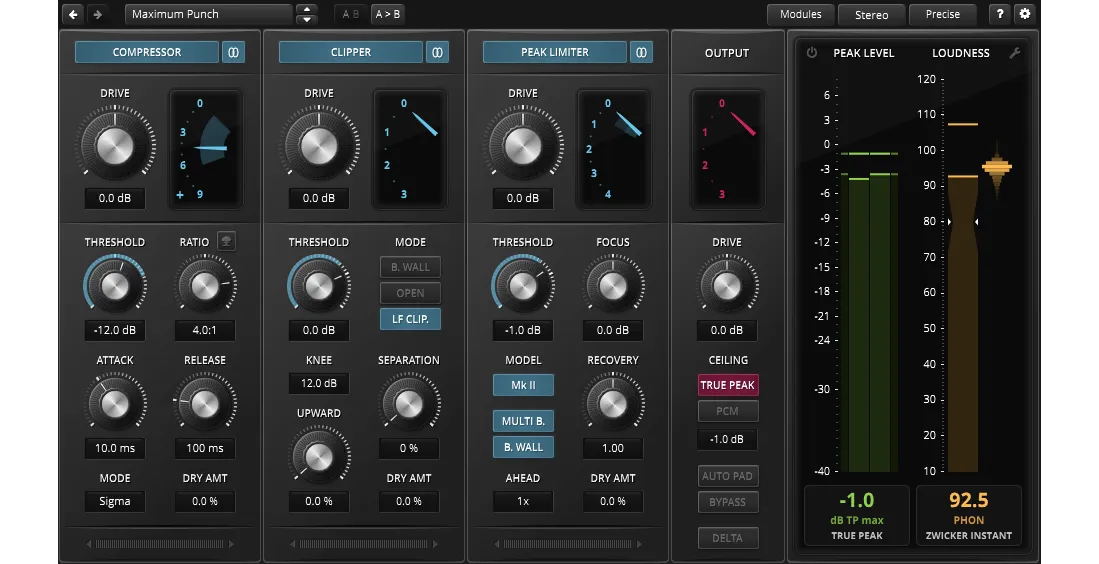The image size is (1099, 564).
Task: Click the Clipper gain reduction meter
Action: coord(410,149)
